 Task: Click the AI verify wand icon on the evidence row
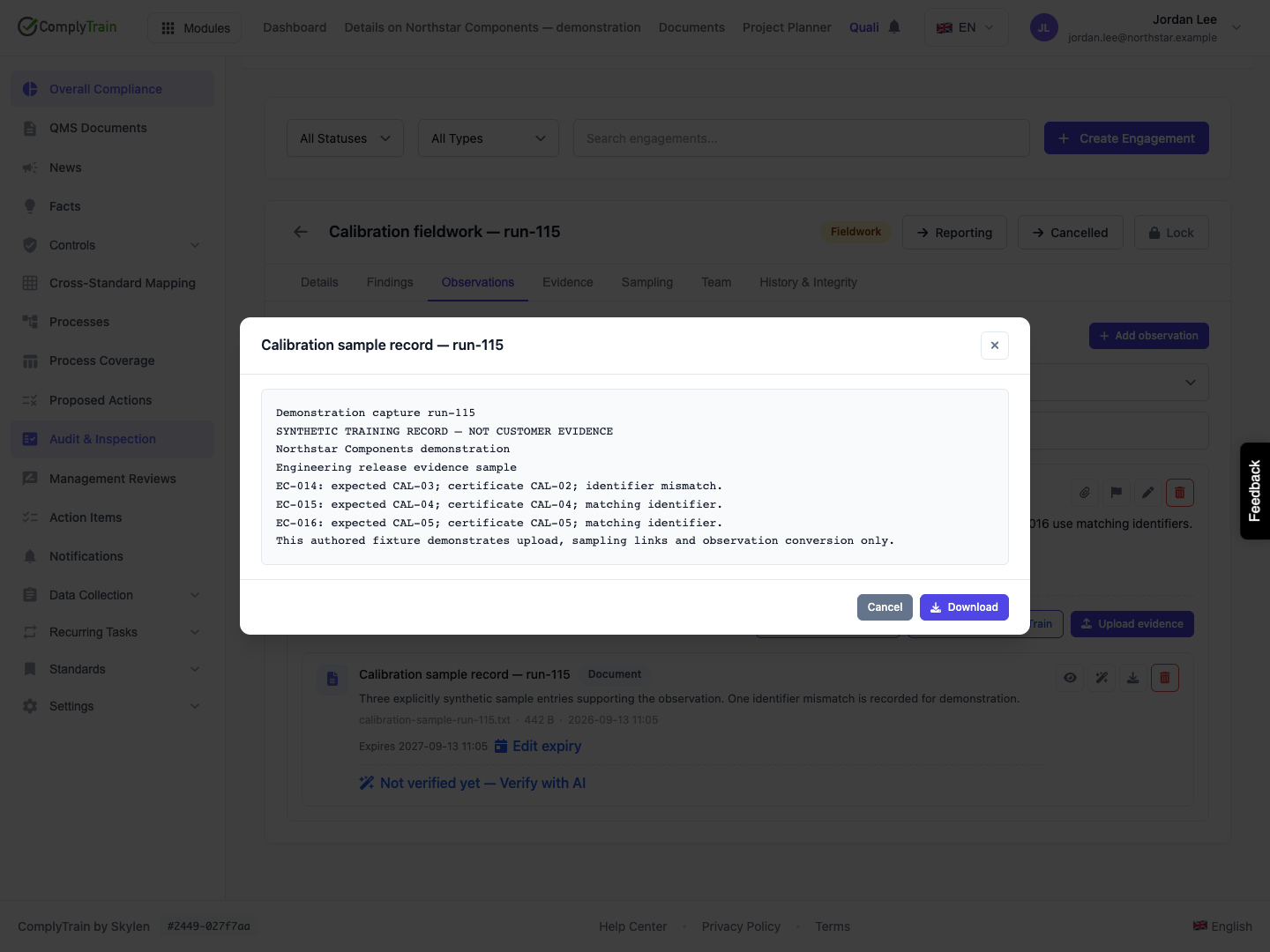(1102, 678)
